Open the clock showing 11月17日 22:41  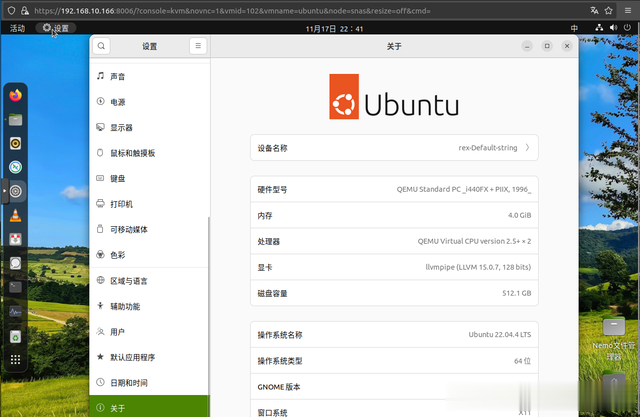[334, 29]
